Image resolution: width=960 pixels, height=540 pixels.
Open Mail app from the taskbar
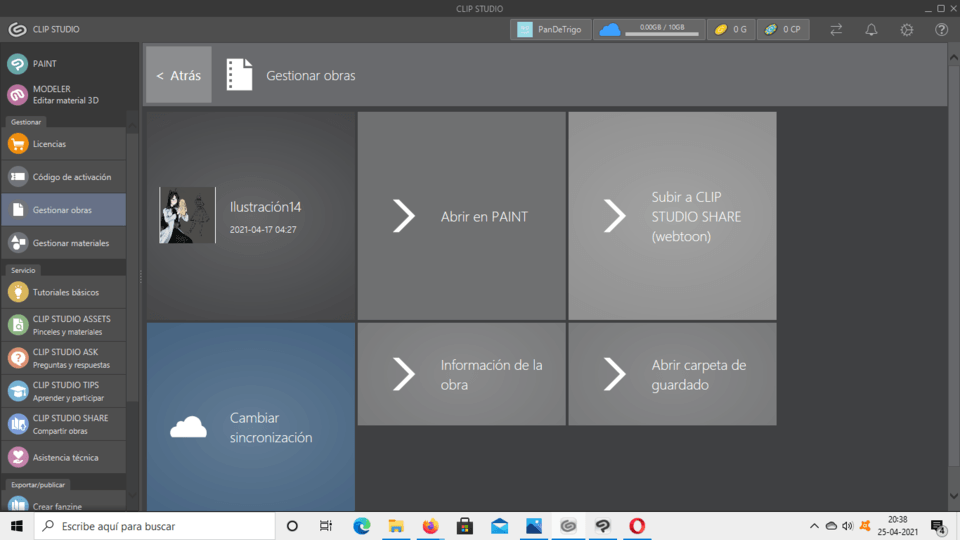(500, 526)
